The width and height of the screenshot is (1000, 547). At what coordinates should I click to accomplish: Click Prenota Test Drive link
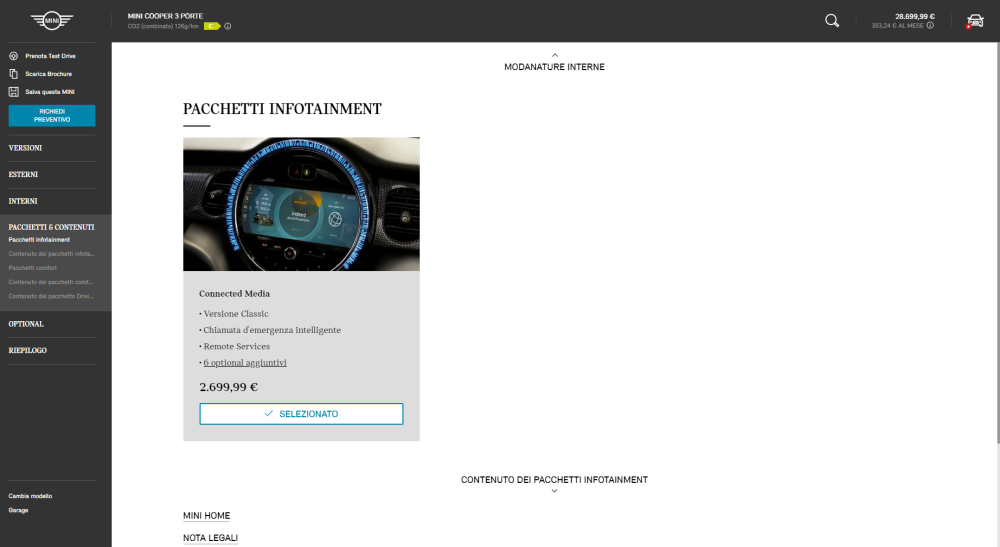tap(50, 56)
